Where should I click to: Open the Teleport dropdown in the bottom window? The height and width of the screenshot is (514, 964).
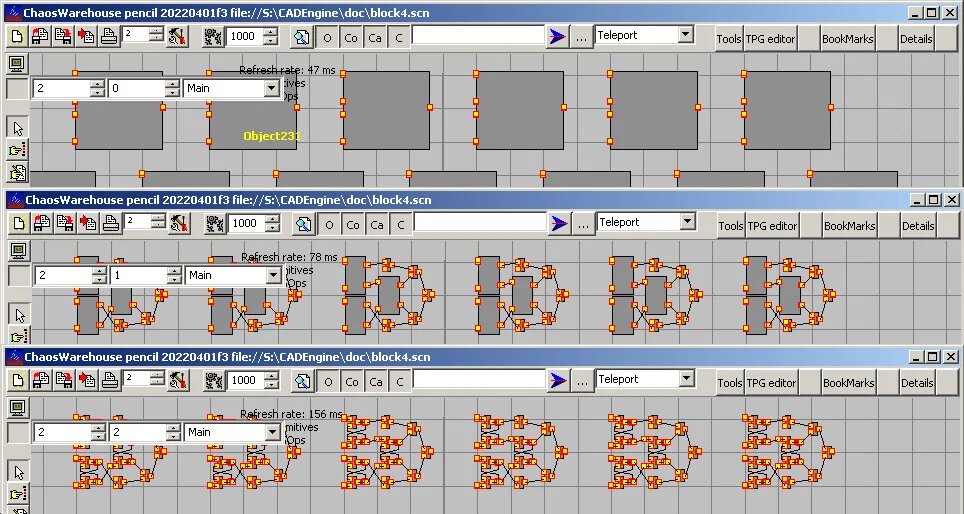coord(686,379)
